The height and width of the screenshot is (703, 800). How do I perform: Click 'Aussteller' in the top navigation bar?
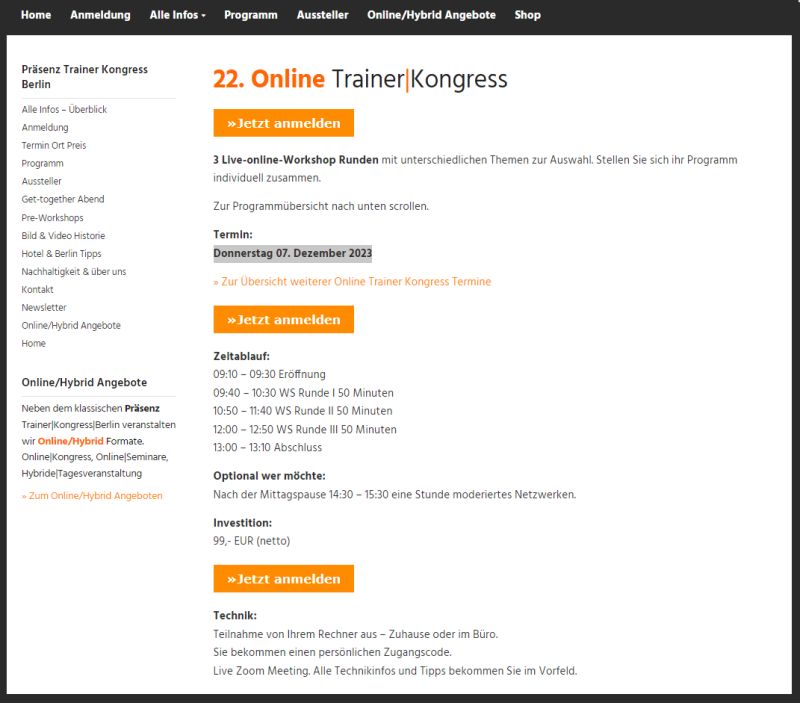(x=322, y=15)
